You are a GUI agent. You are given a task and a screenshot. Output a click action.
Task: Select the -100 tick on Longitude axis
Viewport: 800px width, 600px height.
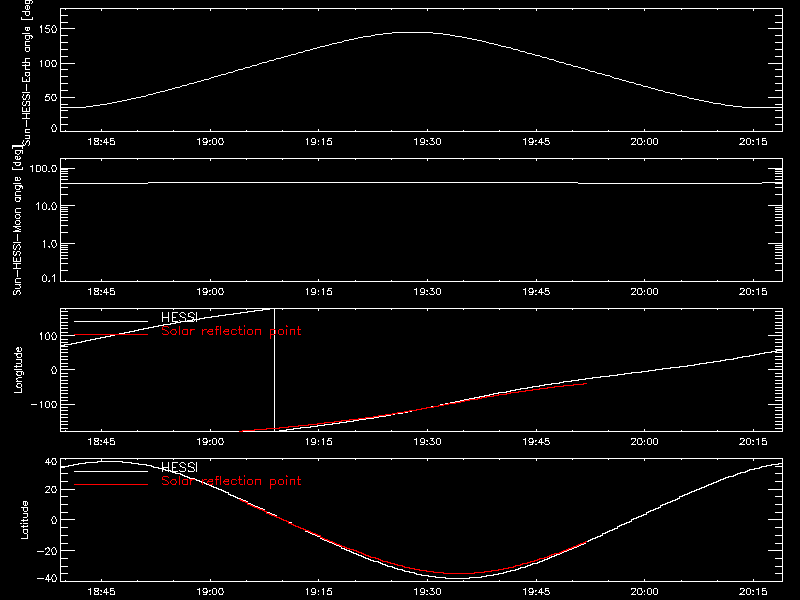(x=44, y=405)
